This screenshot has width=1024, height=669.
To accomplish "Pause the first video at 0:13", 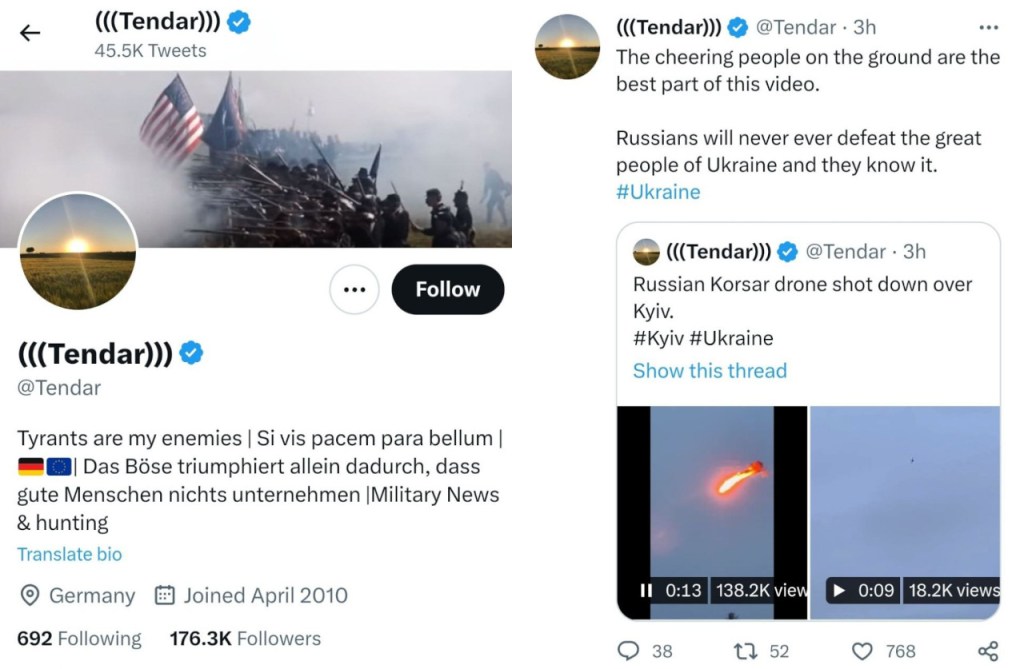I will click(x=646, y=590).
